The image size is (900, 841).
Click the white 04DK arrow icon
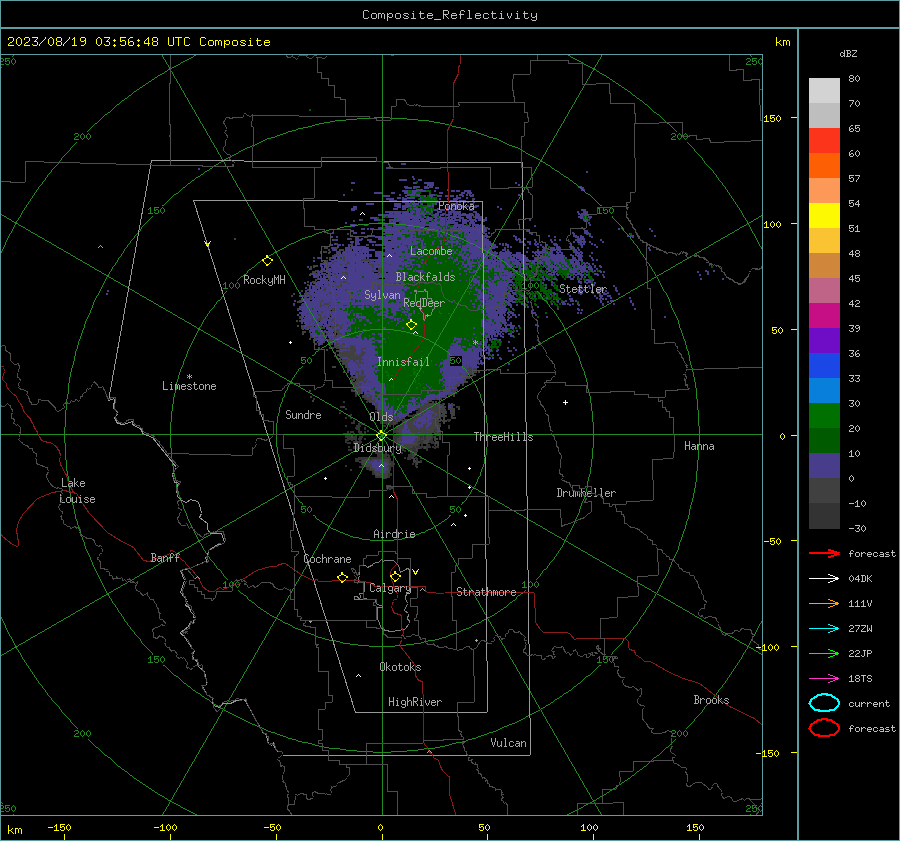[824, 578]
